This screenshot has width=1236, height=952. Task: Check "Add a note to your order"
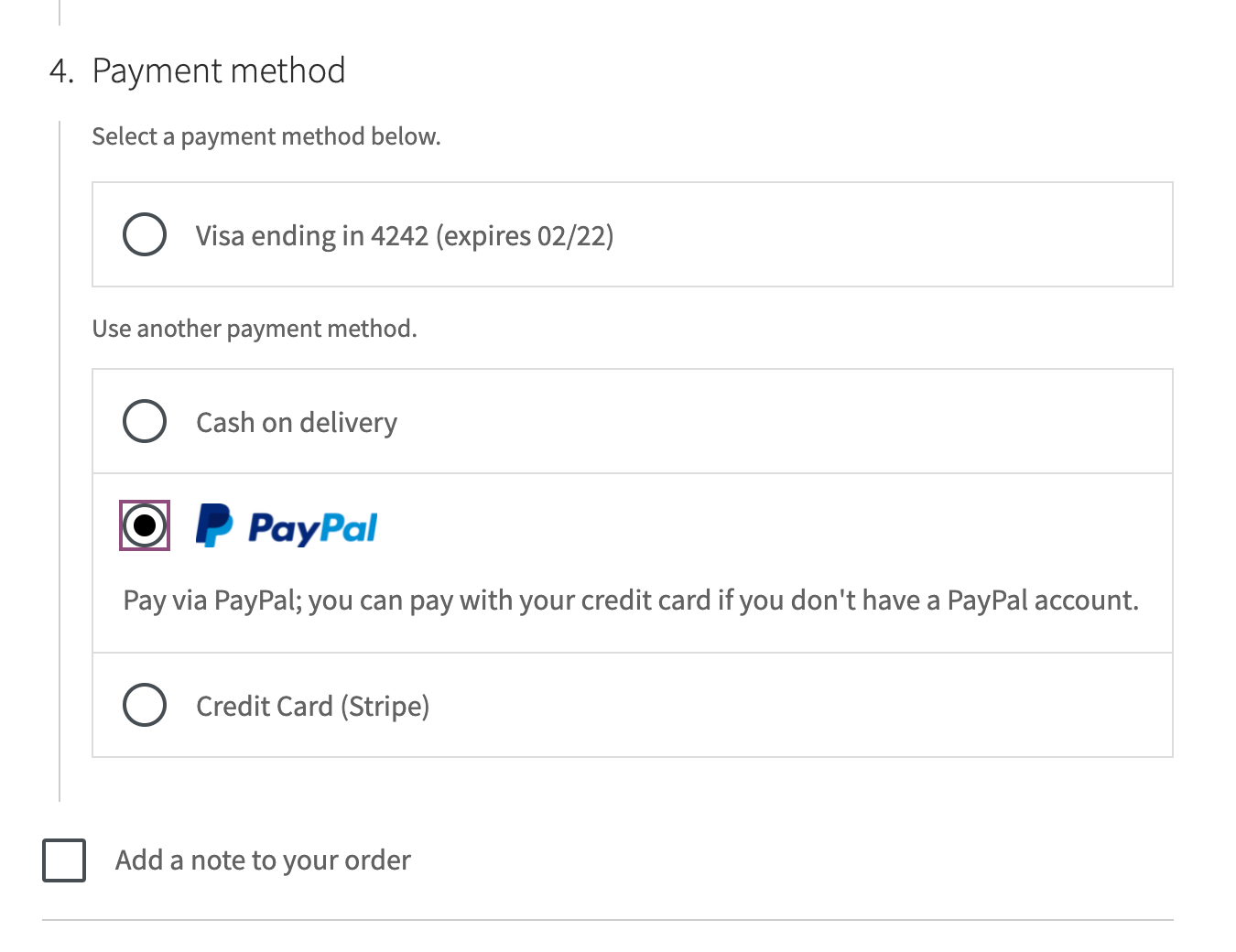click(63, 860)
